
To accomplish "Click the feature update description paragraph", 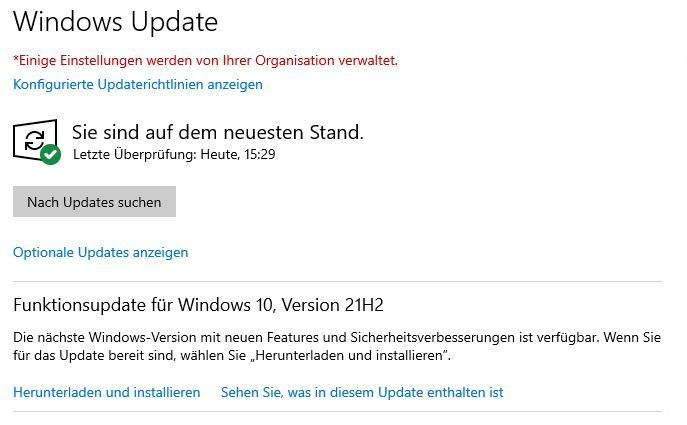I will pos(336,346).
